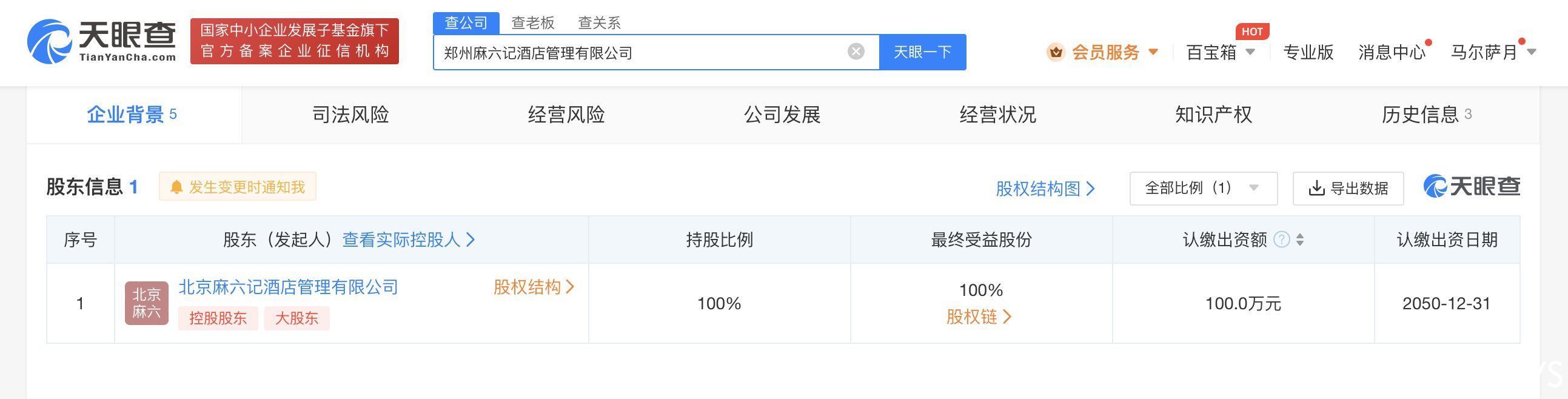Open the 股权结构 link in row 1
Screen dimensions: 1568x399
coord(534,287)
